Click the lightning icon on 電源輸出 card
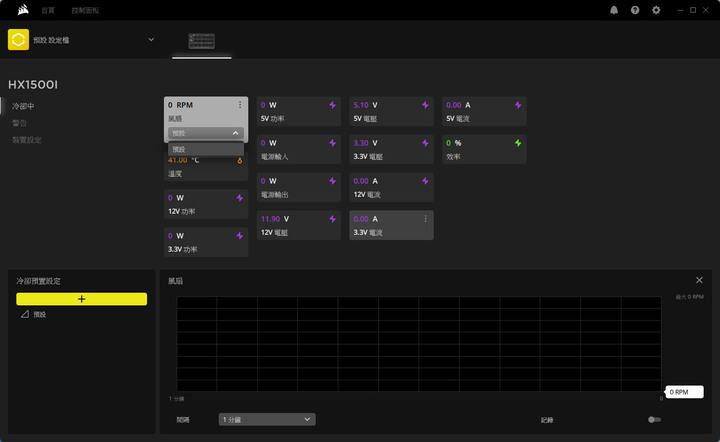 pos(332,181)
